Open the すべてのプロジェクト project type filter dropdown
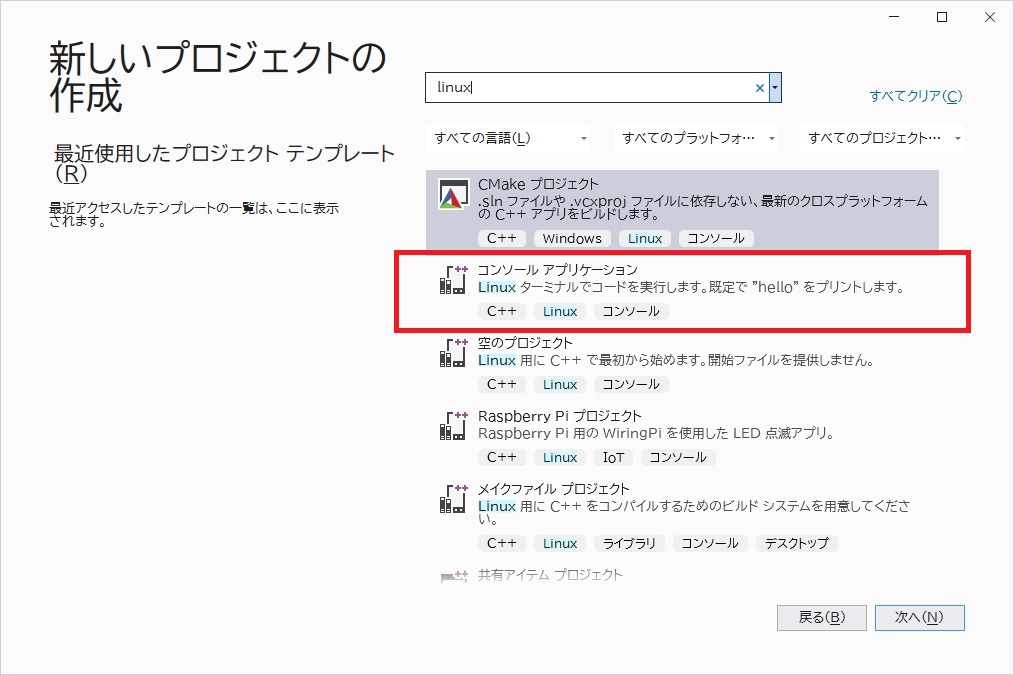 (882, 138)
